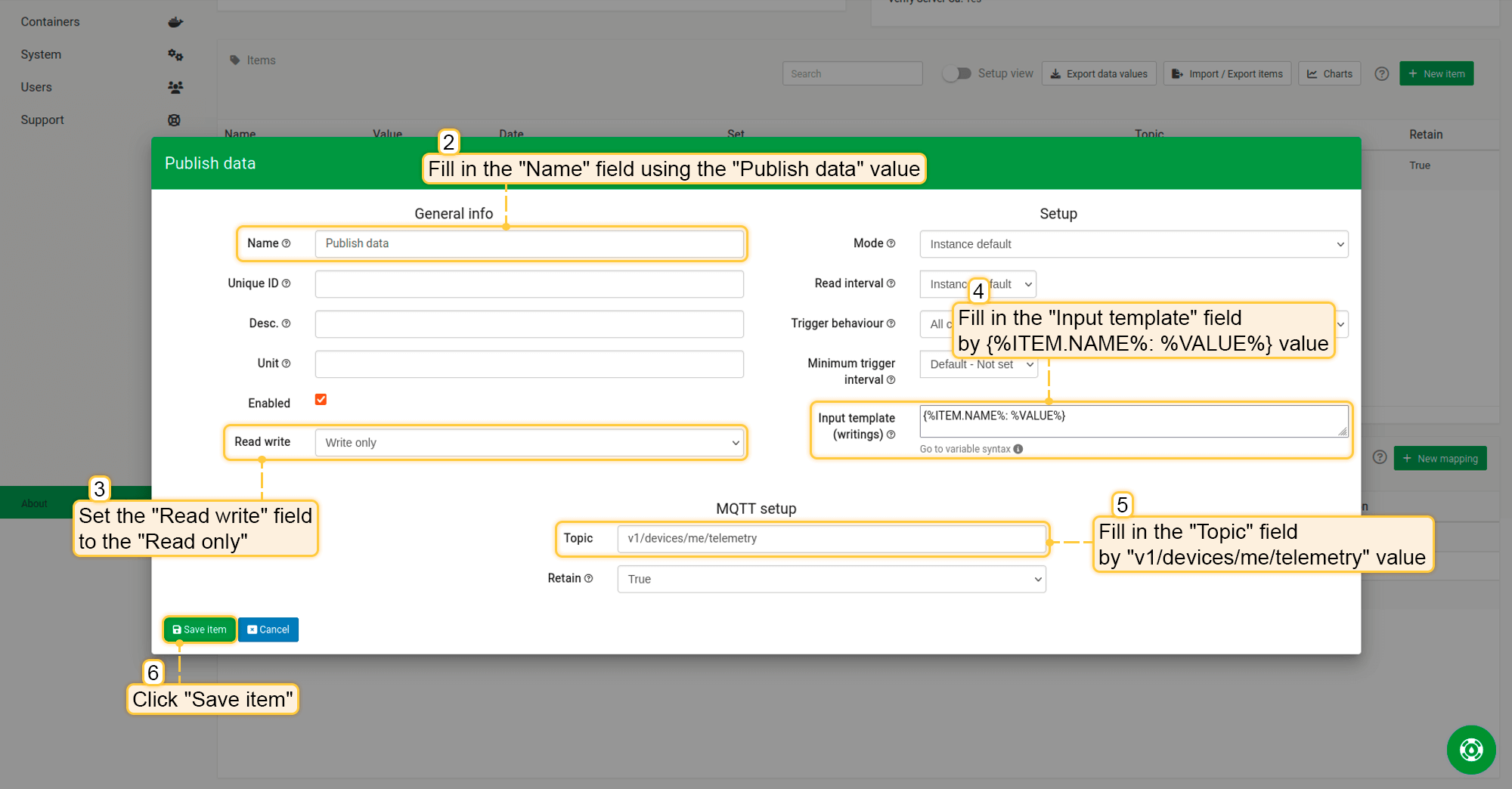
Task: Click into the Topic input field
Action: [x=831, y=539]
